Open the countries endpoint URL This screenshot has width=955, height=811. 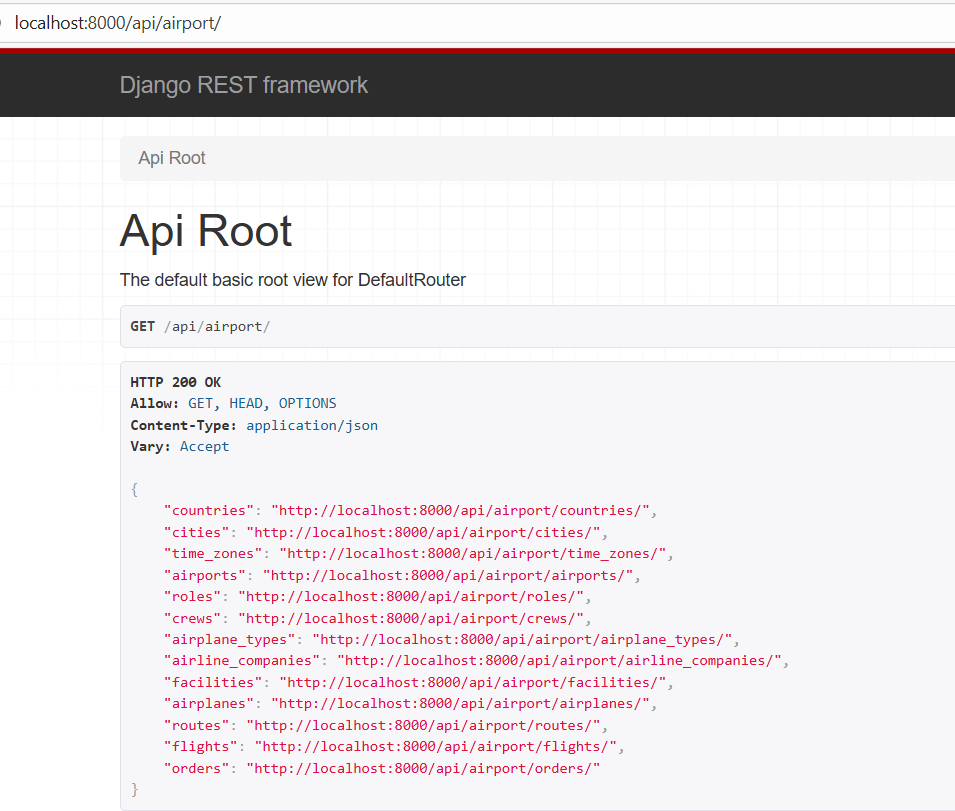click(463, 511)
